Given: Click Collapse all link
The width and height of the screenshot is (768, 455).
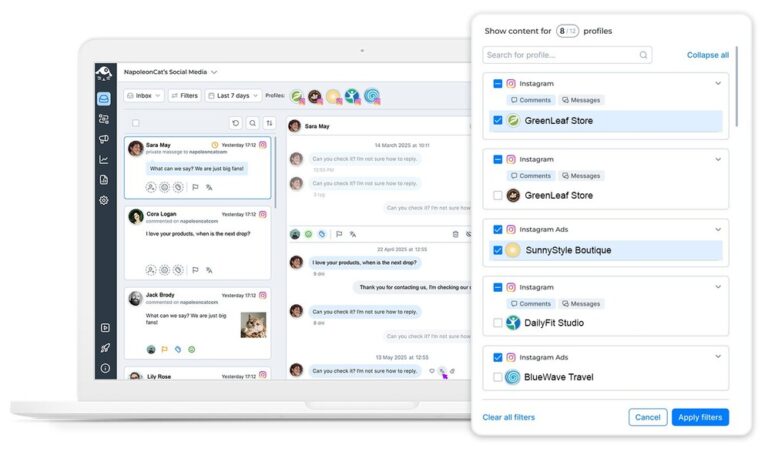Looking at the screenshot, I should [708, 55].
